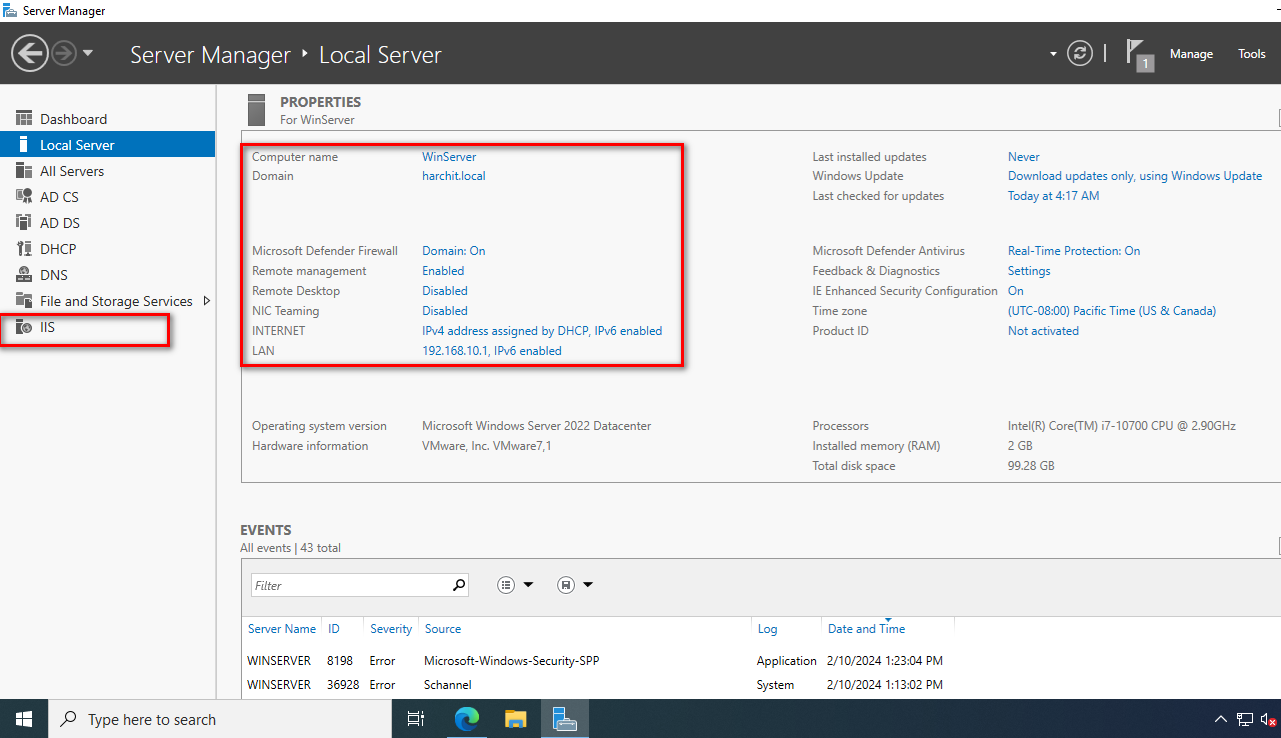Click the Remote Desktop Disabled link
Viewport: 1281px width, 738px height.
click(444, 291)
